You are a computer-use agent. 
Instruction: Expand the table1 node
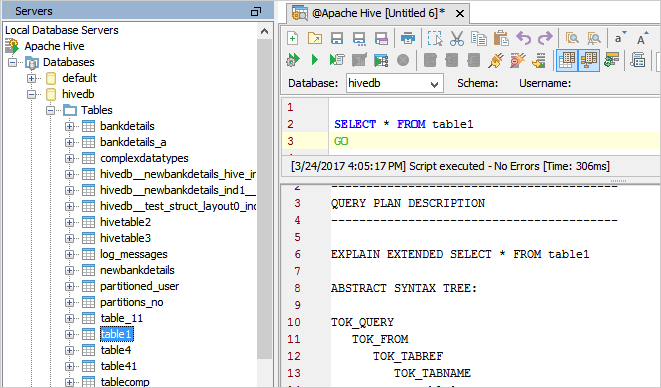pyautogui.click(x=70, y=334)
